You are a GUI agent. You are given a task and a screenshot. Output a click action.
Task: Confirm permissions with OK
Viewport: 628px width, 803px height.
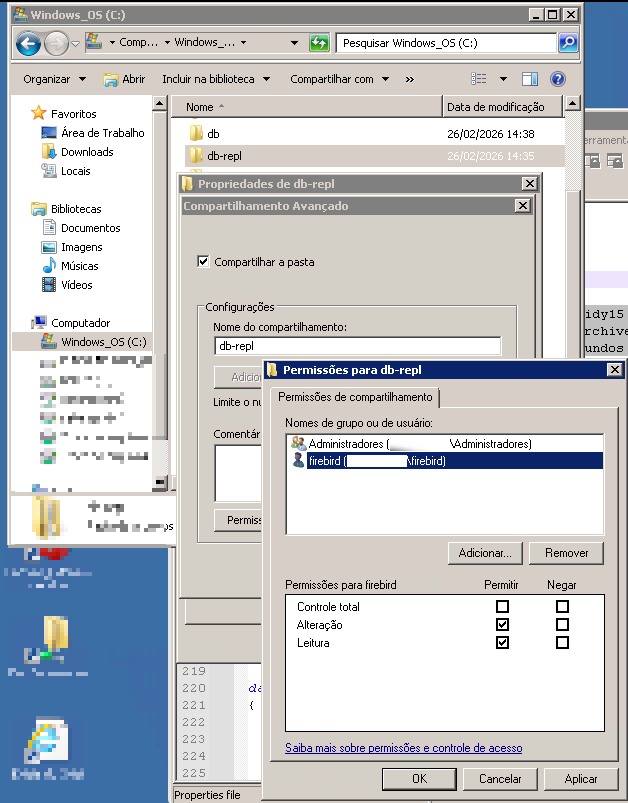[419, 778]
